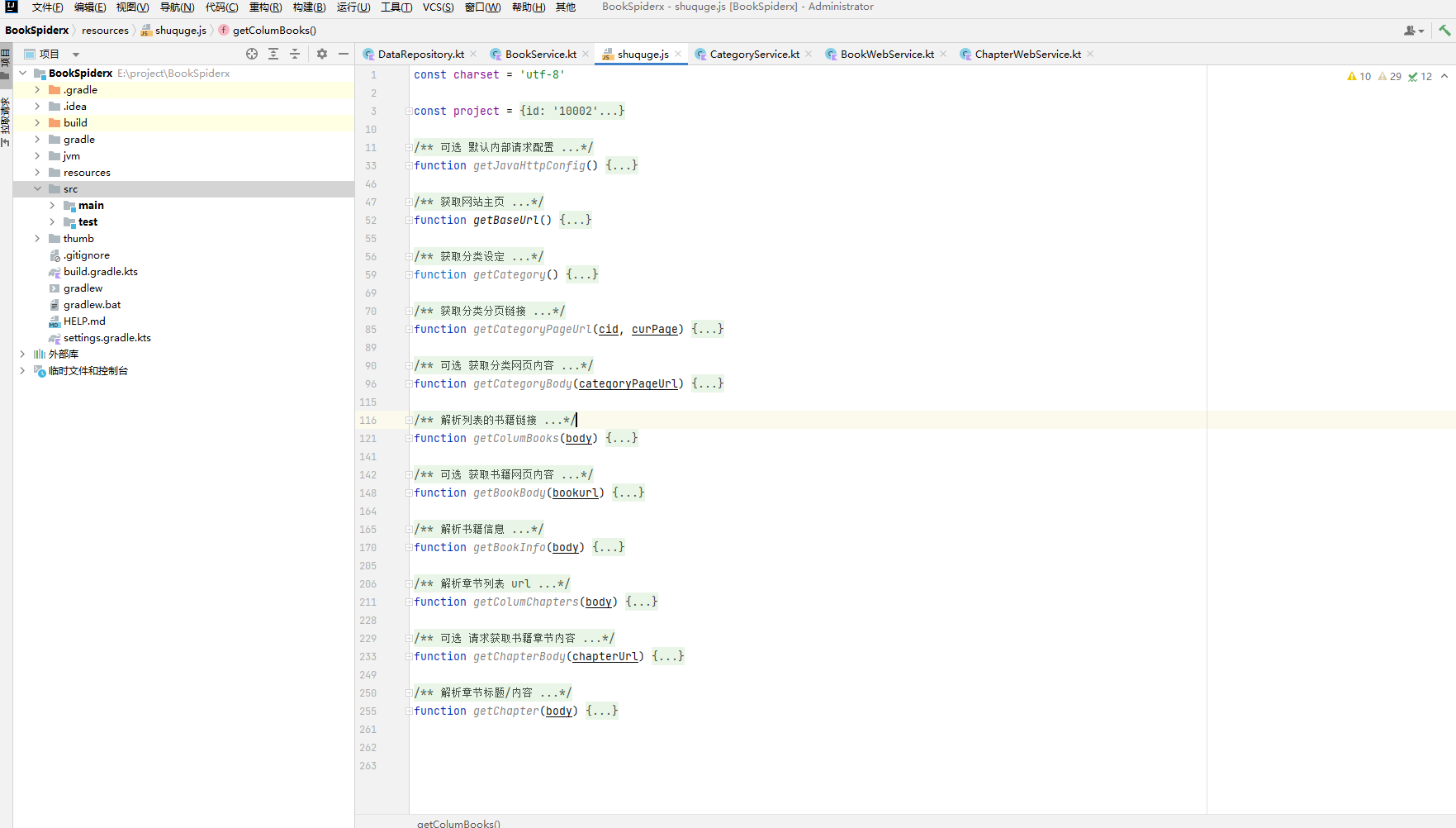Viewport: 1456px width, 828px height.
Task: Expand the resources folder in tree
Action: 37,172
